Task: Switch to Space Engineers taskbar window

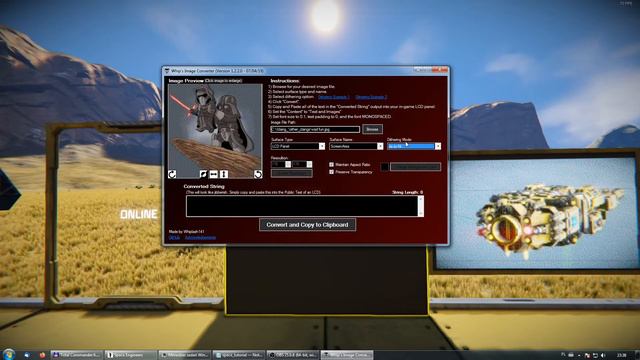Action: click(x=130, y=355)
